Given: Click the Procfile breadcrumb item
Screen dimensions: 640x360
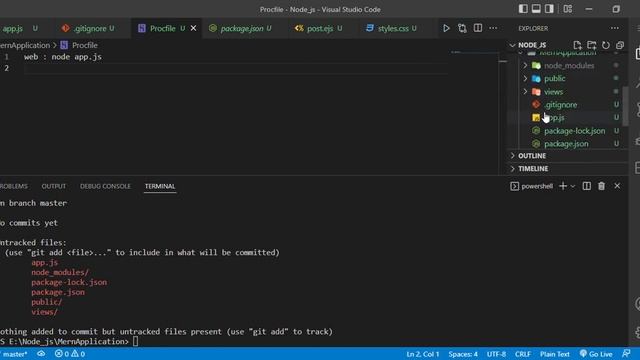Looking at the screenshot, I should [79, 45].
